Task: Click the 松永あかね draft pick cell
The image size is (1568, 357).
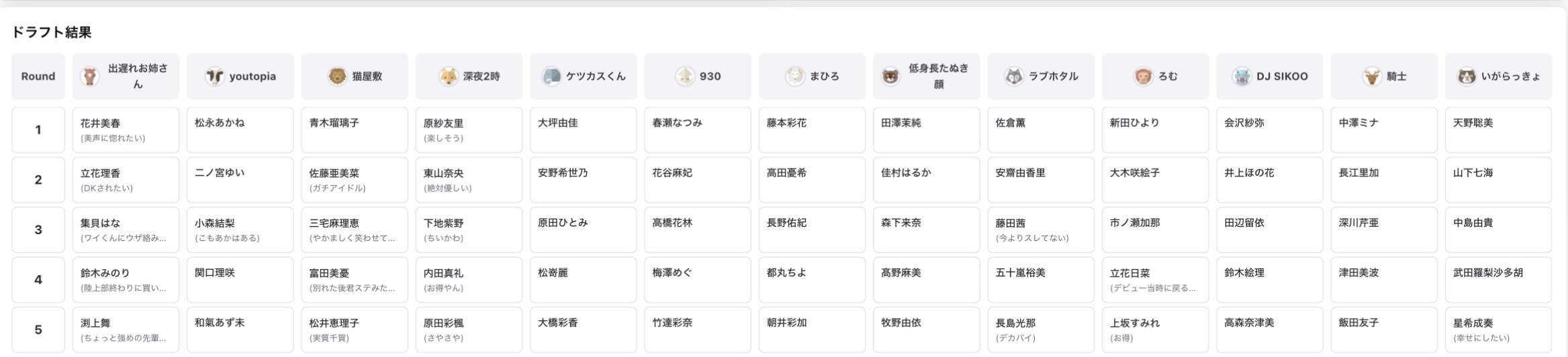Action: tap(240, 130)
